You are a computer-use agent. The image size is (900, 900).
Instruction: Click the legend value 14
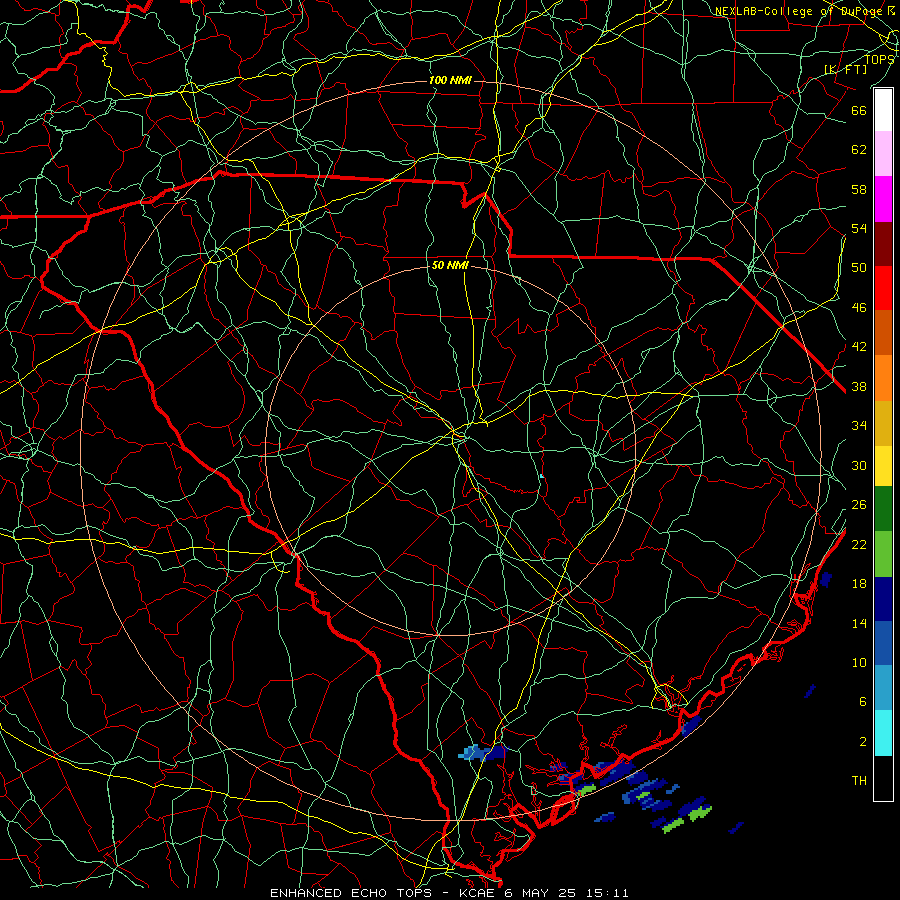click(859, 623)
